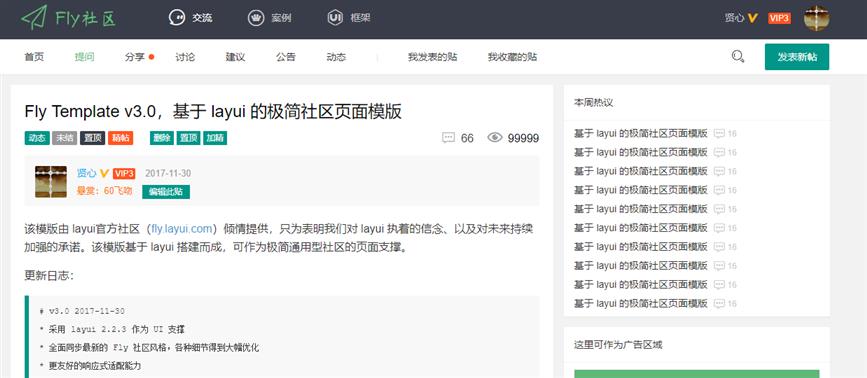Screen dimensions: 867x378
Task: Click the 删除 button under the title
Action: pyautogui.click(x=161, y=138)
